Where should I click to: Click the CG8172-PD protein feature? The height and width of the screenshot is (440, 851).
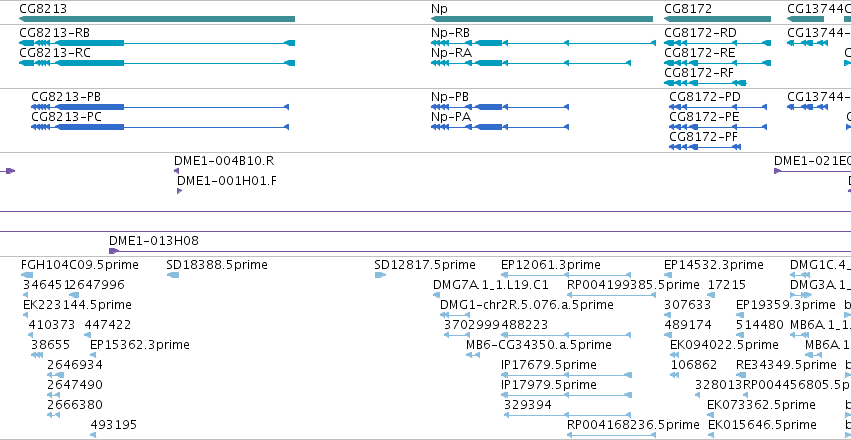click(718, 107)
